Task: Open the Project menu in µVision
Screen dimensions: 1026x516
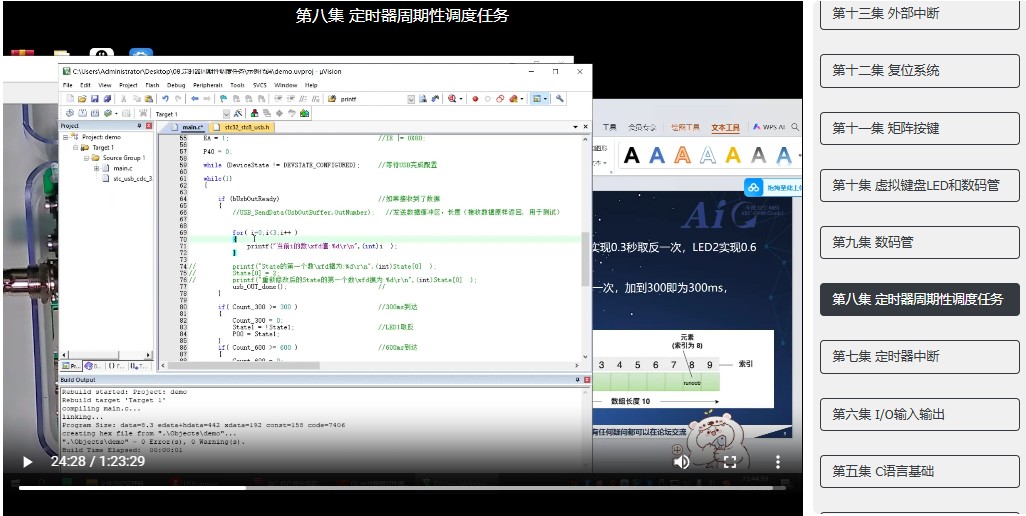Action: pos(128,85)
